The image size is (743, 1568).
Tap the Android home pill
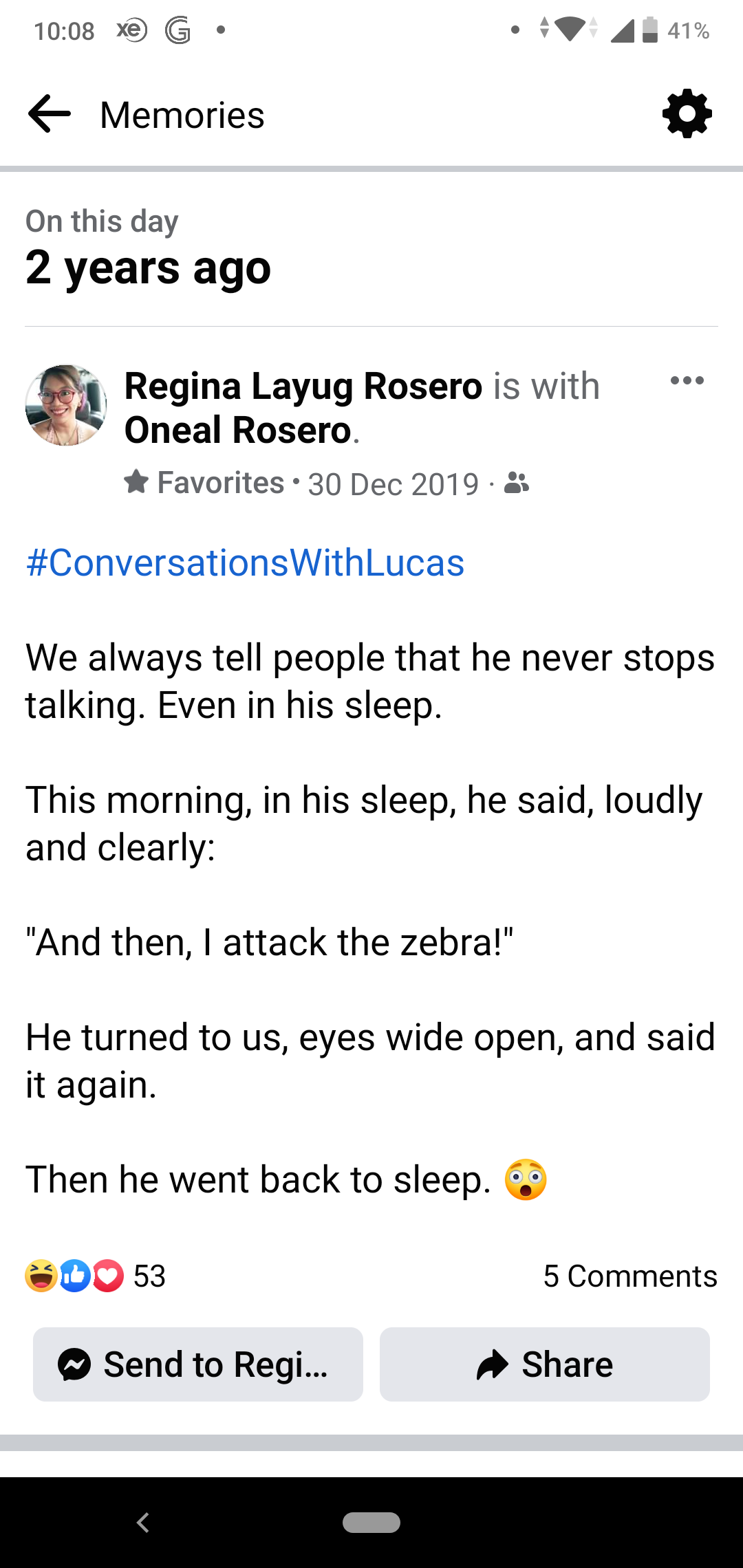tap(371, 1523)
